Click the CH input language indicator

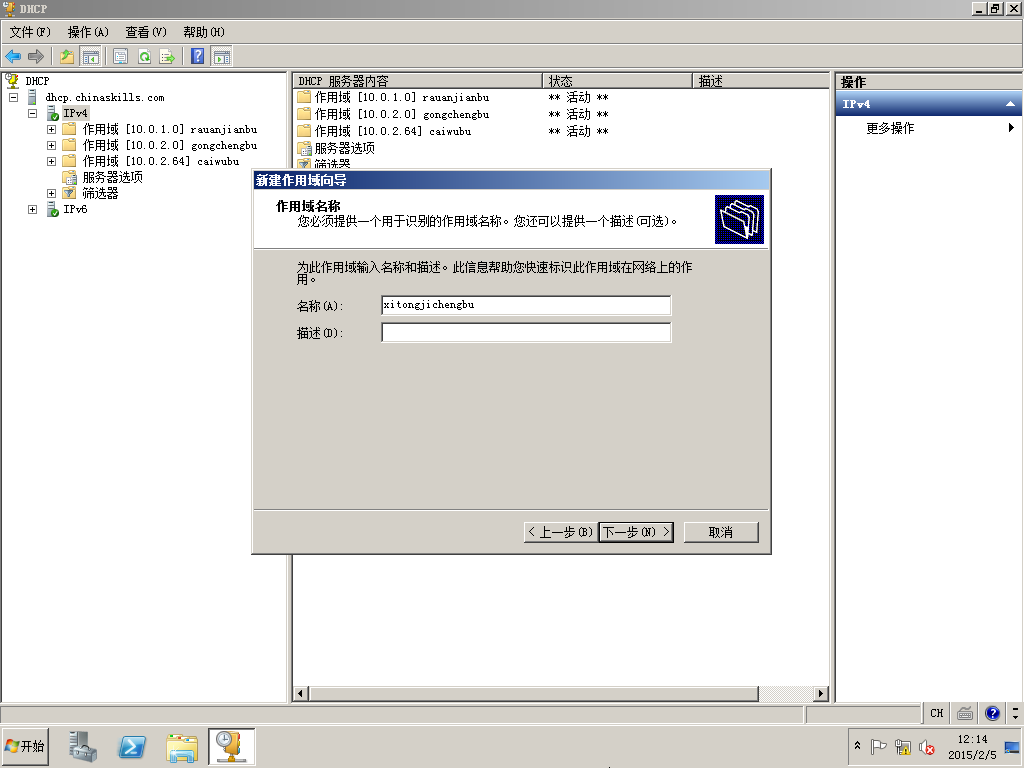point(936,713)
